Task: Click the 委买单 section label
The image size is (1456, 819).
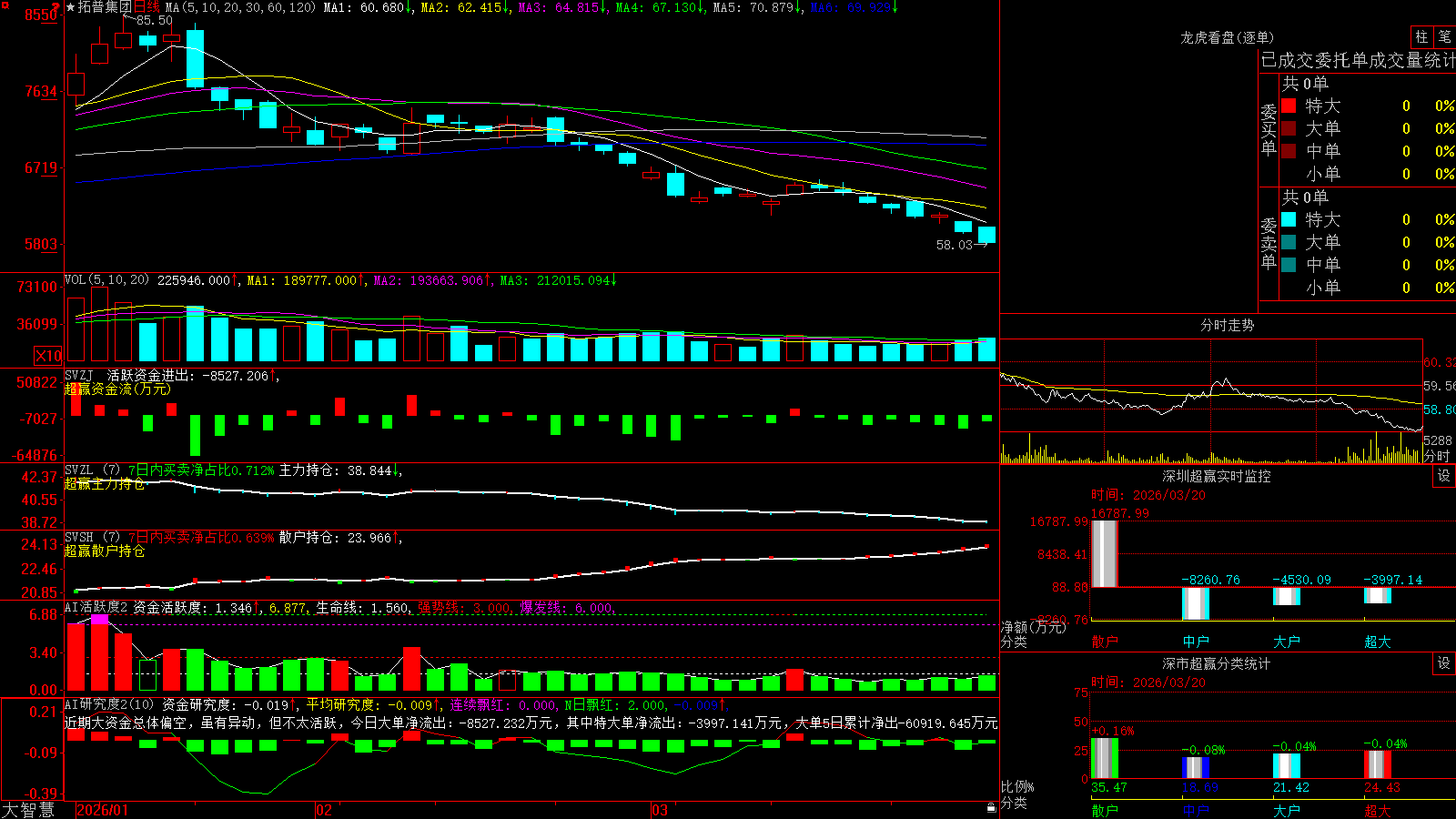Action: click(1269, 129)
